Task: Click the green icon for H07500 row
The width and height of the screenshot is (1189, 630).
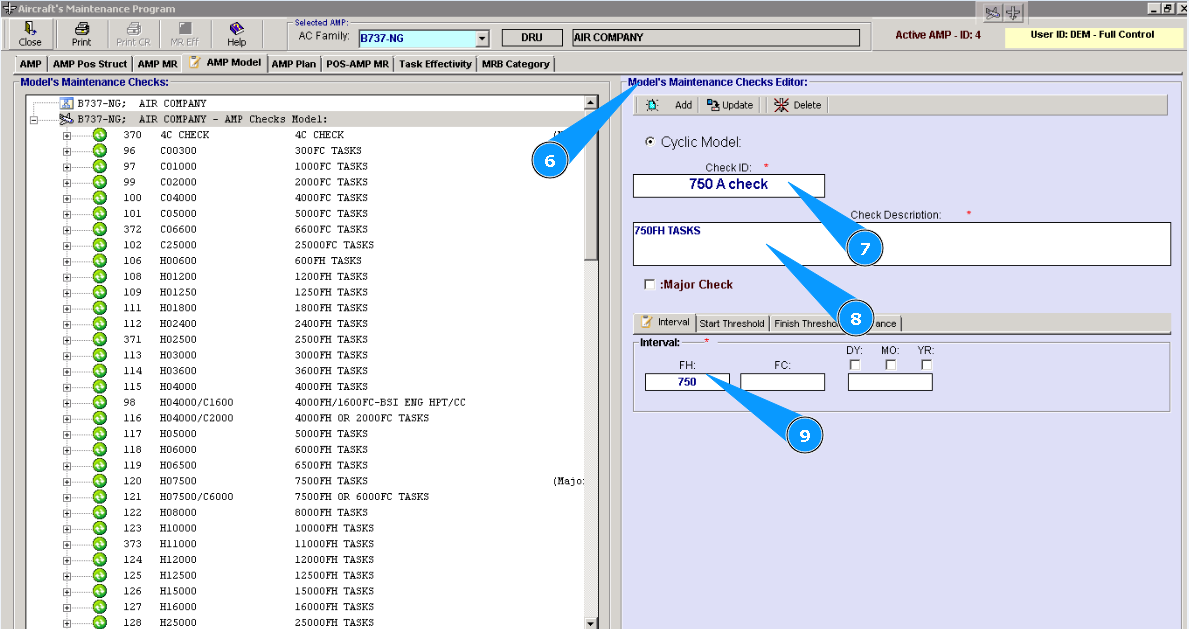Action: [99, 481]
